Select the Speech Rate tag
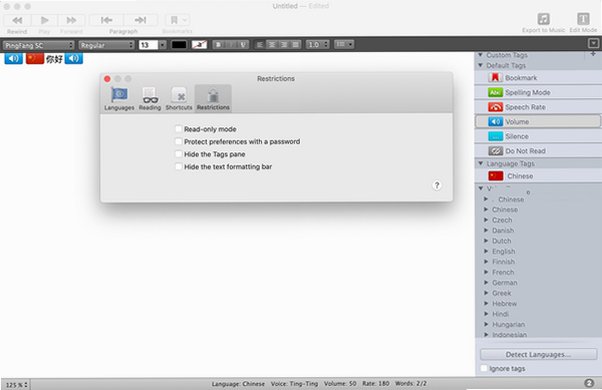The image size is (602, 390). point(538,107)
